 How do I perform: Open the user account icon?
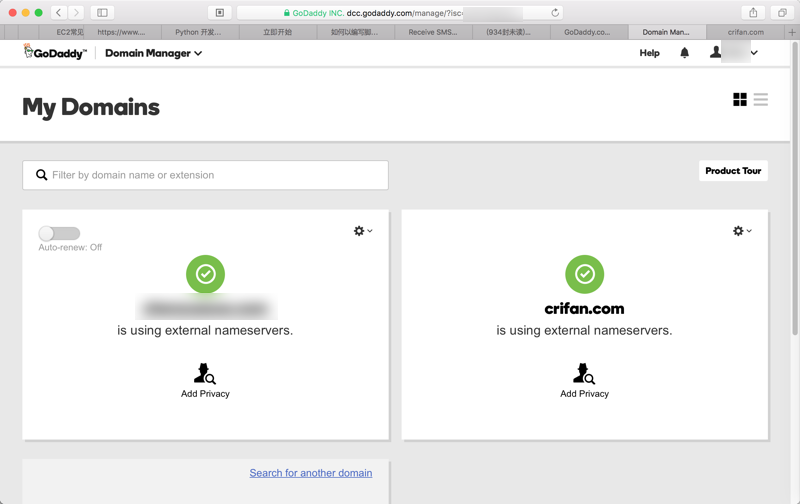pos(716,52)
